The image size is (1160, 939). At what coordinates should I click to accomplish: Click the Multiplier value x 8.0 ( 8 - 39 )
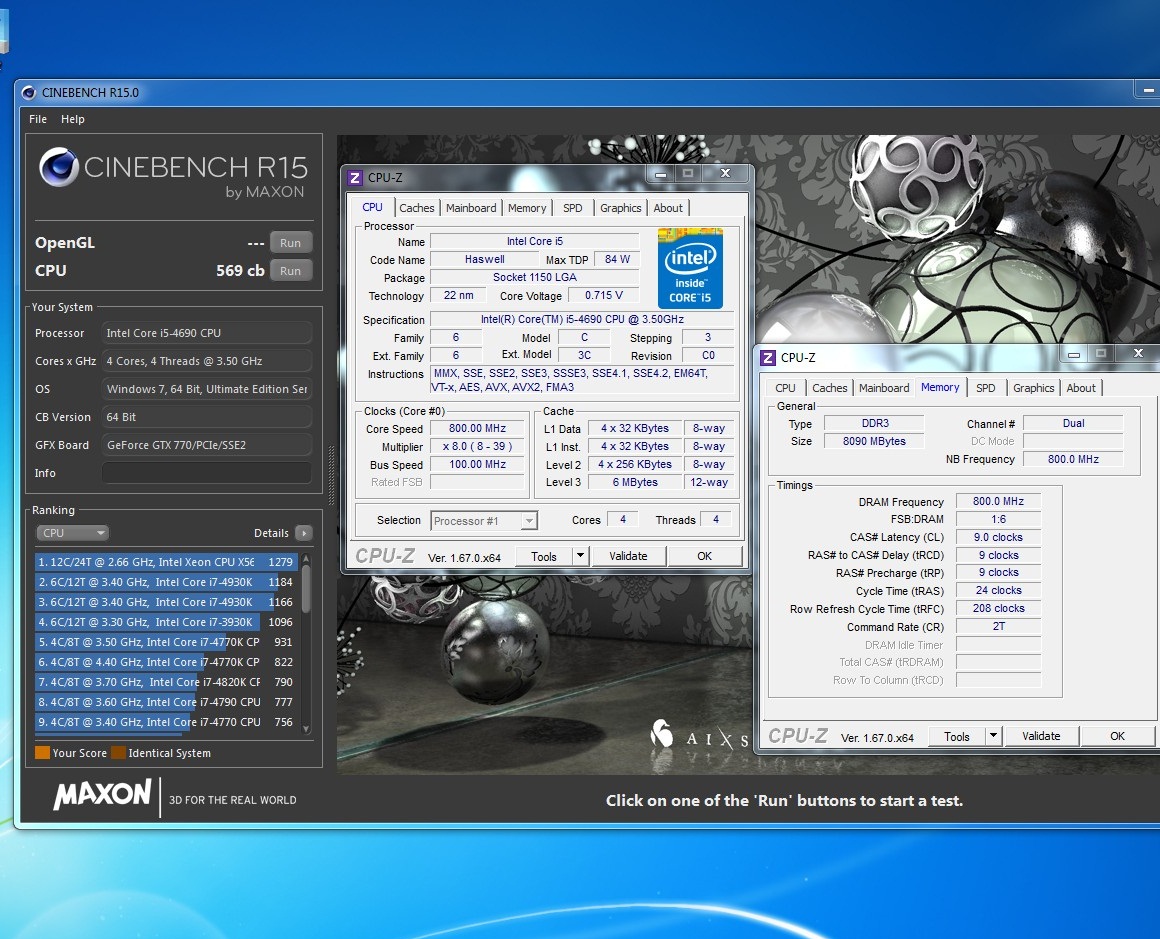tap(477, 446)
